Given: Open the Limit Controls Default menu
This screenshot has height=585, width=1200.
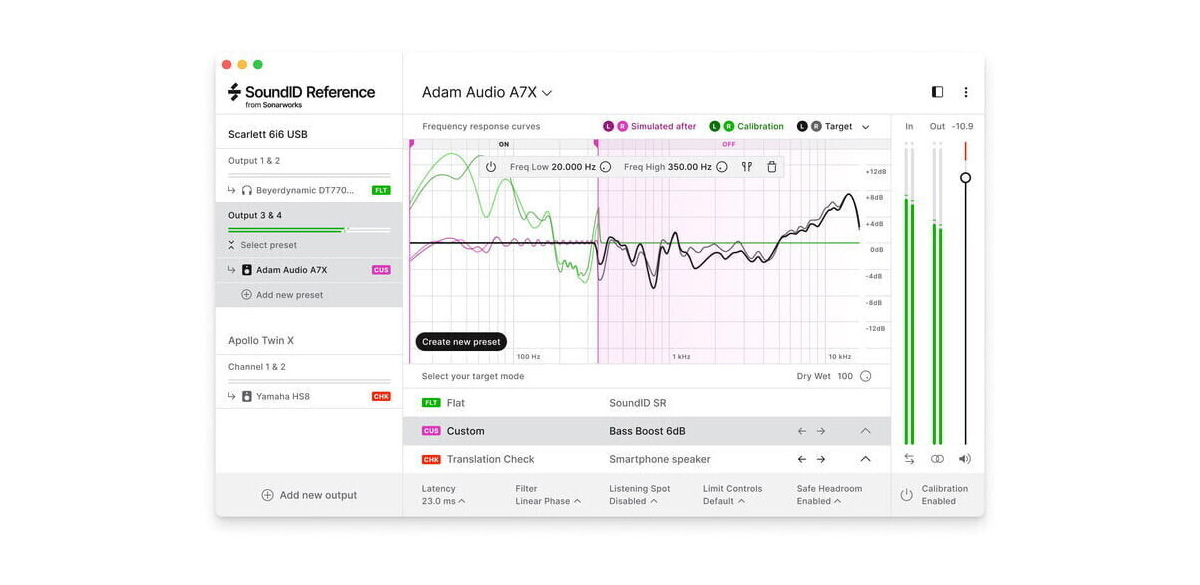Looking at the screenshot, I should click(732, 495).
